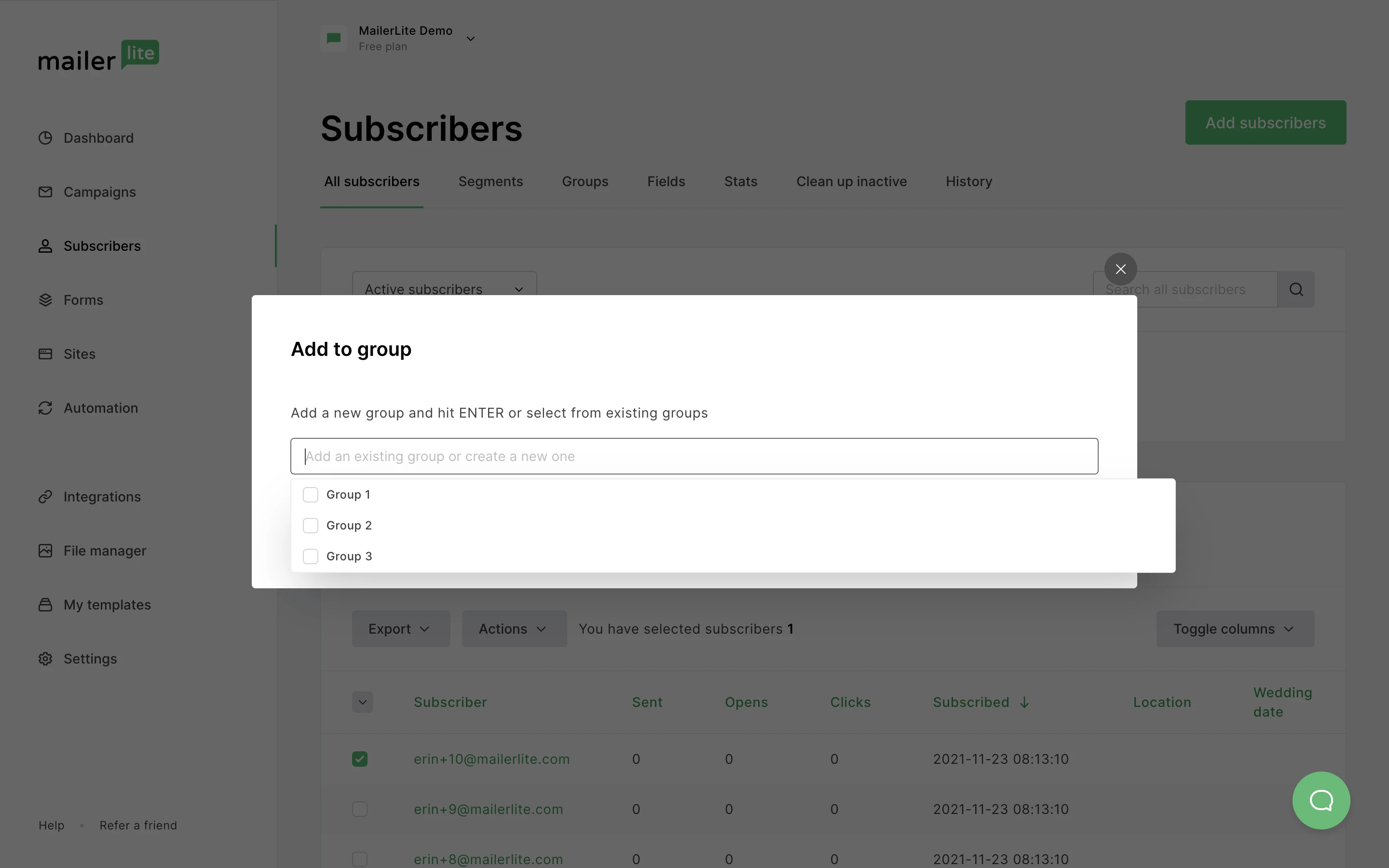Viewport: 1389px width, 868px height.
Task: Click the group name input field
Action: click(694, 456)
